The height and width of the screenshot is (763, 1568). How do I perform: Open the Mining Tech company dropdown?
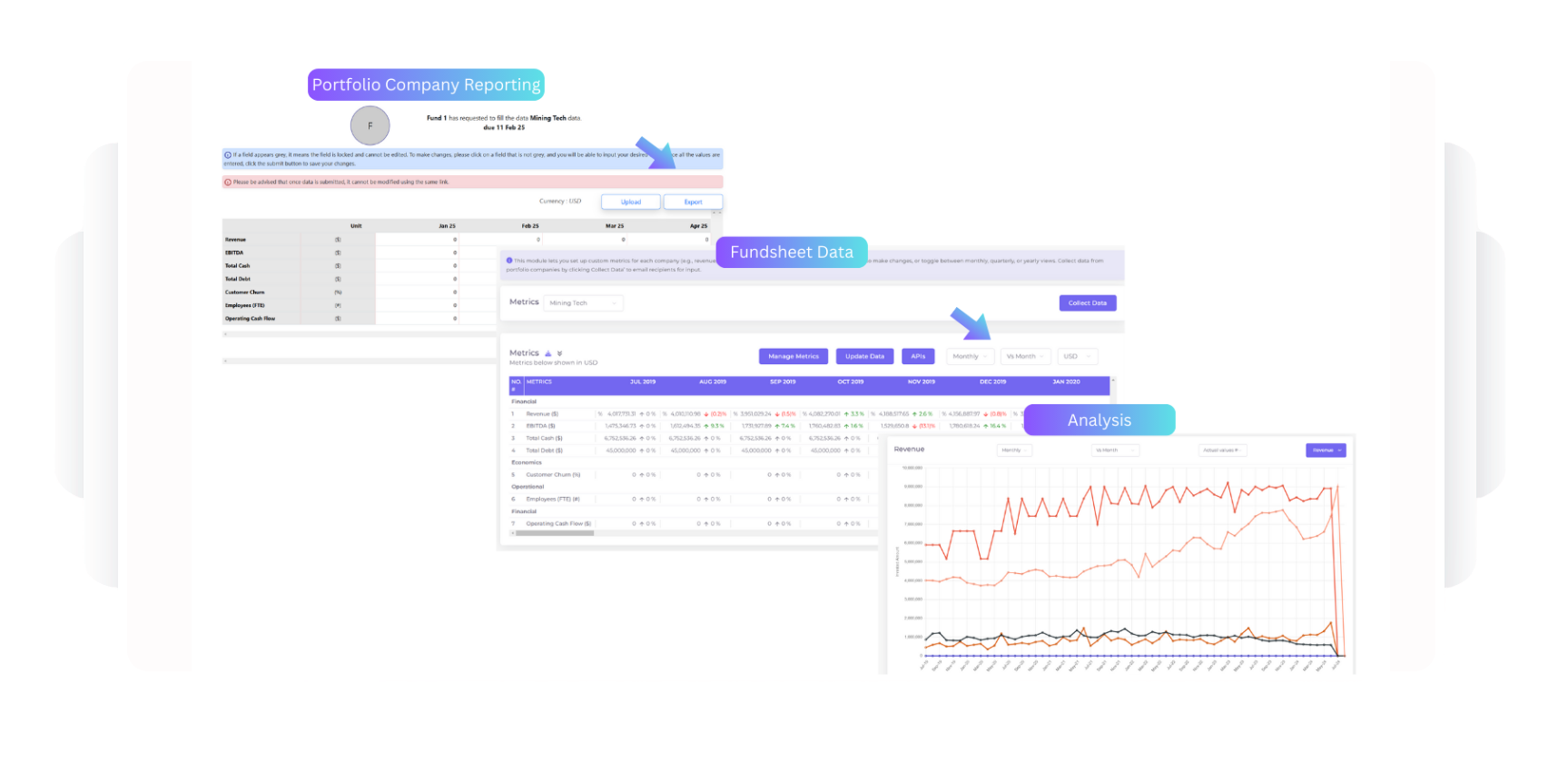(x=583, y=303)
